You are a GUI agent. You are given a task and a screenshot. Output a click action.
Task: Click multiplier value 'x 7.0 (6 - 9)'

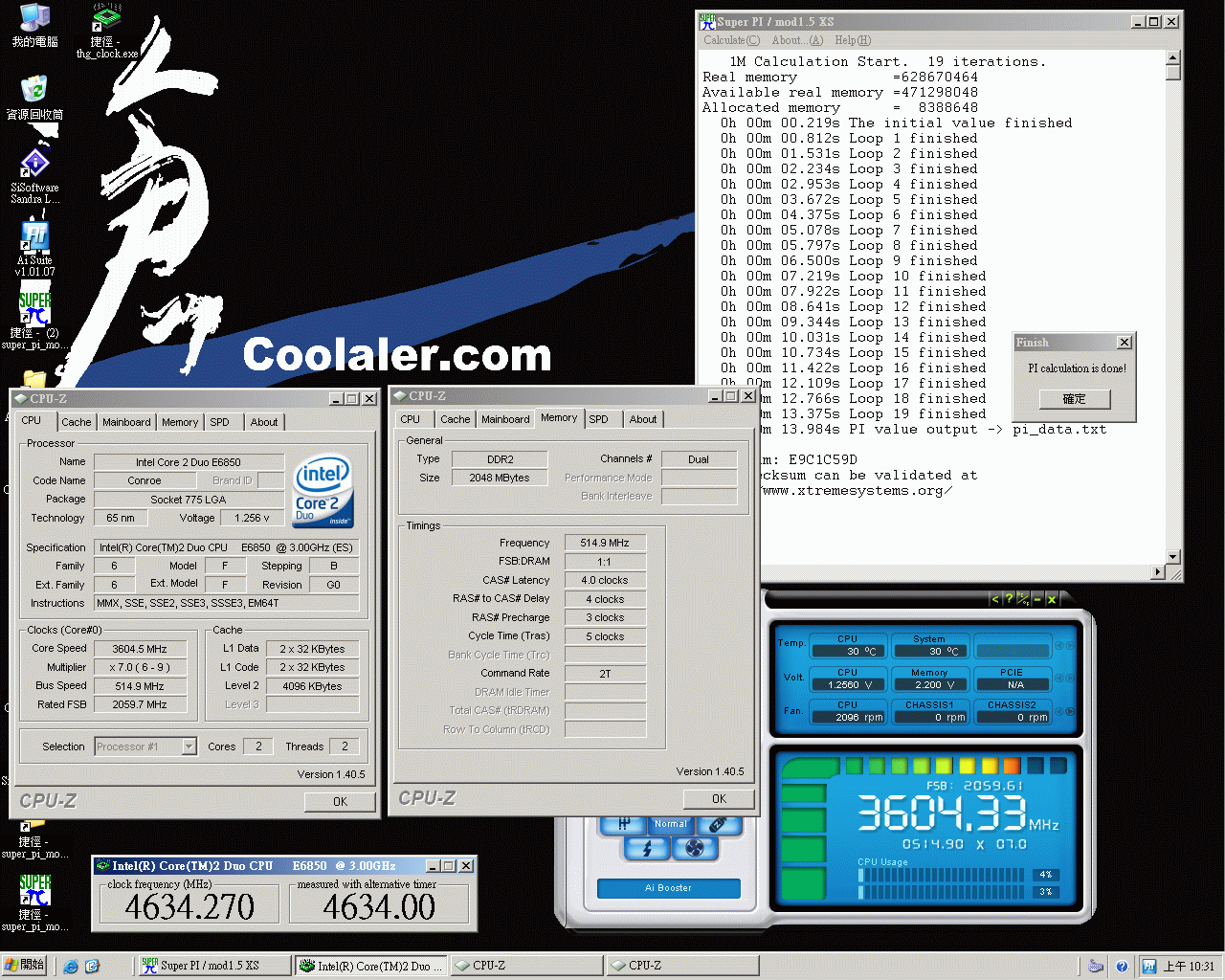pyautogui.click(x=140, y=668)
